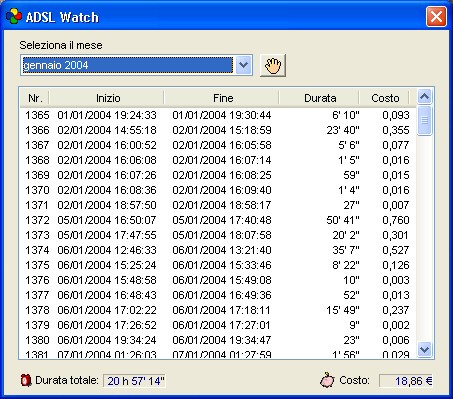Viewport: 453px width, 399px height.
Task: Select connection row 1369
Action: tap(217, 175)
